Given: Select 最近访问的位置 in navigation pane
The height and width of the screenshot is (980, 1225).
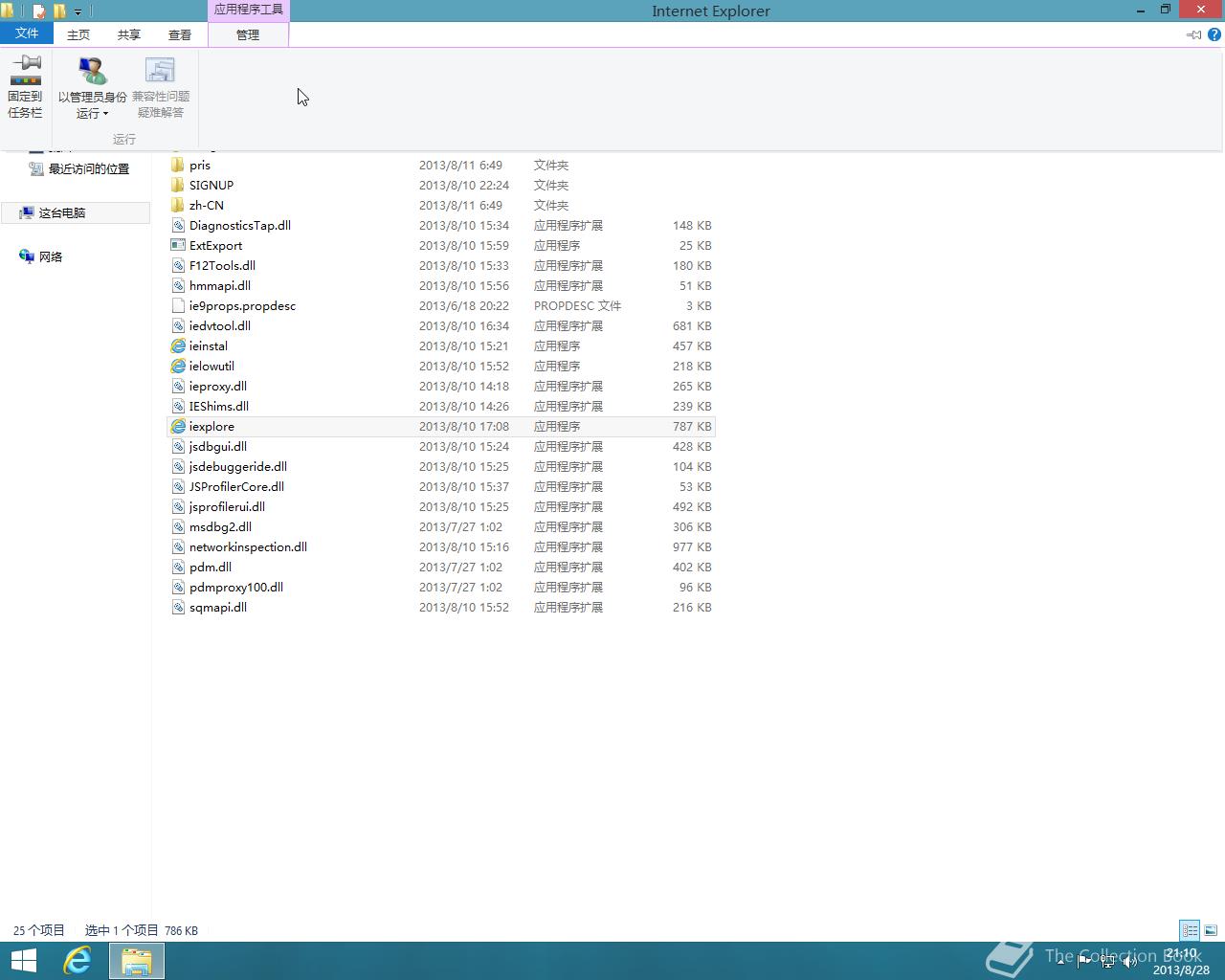Looking at the screenshot, I should point(89,169).
